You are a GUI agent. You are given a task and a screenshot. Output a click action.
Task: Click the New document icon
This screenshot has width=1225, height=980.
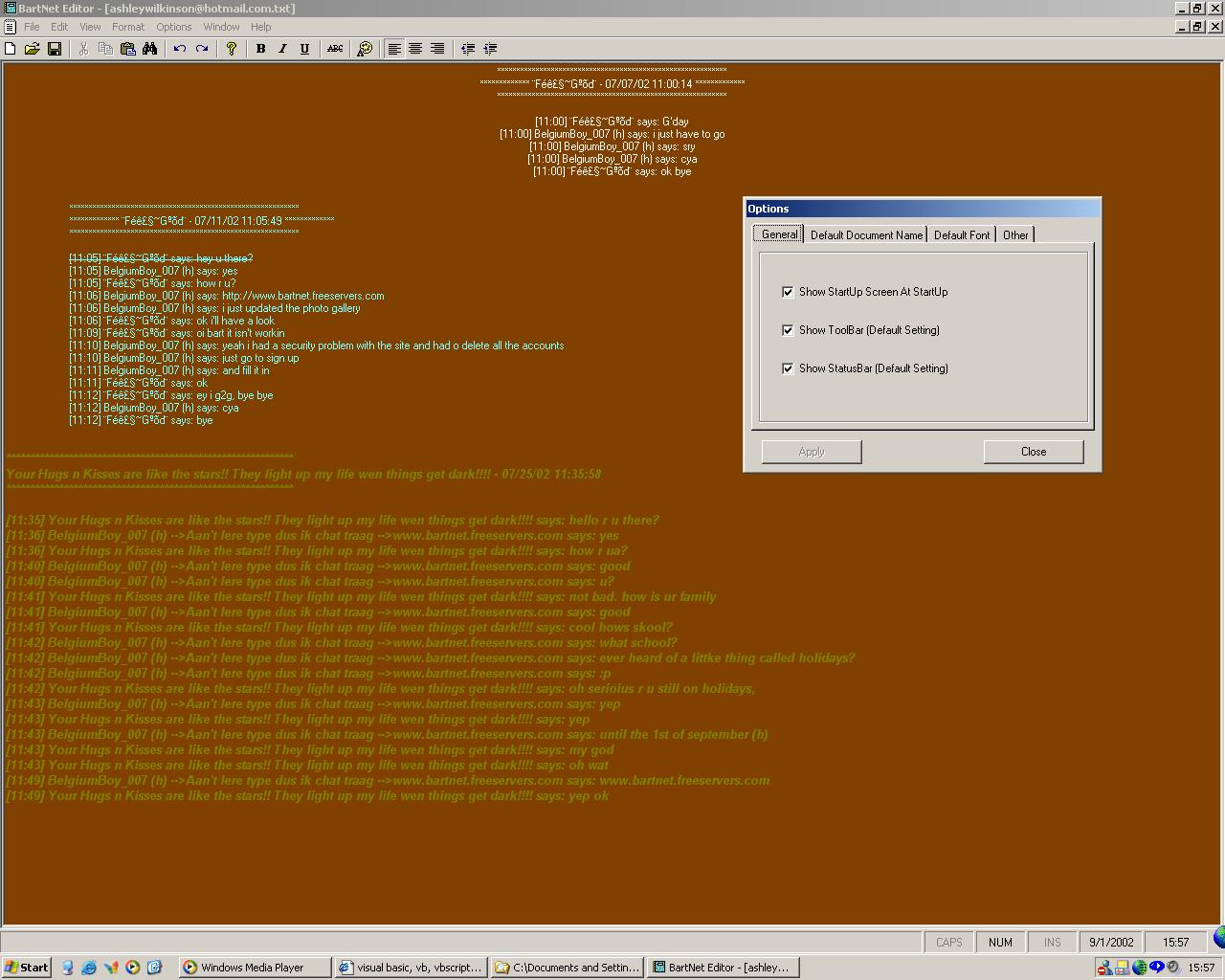point(11,49)
